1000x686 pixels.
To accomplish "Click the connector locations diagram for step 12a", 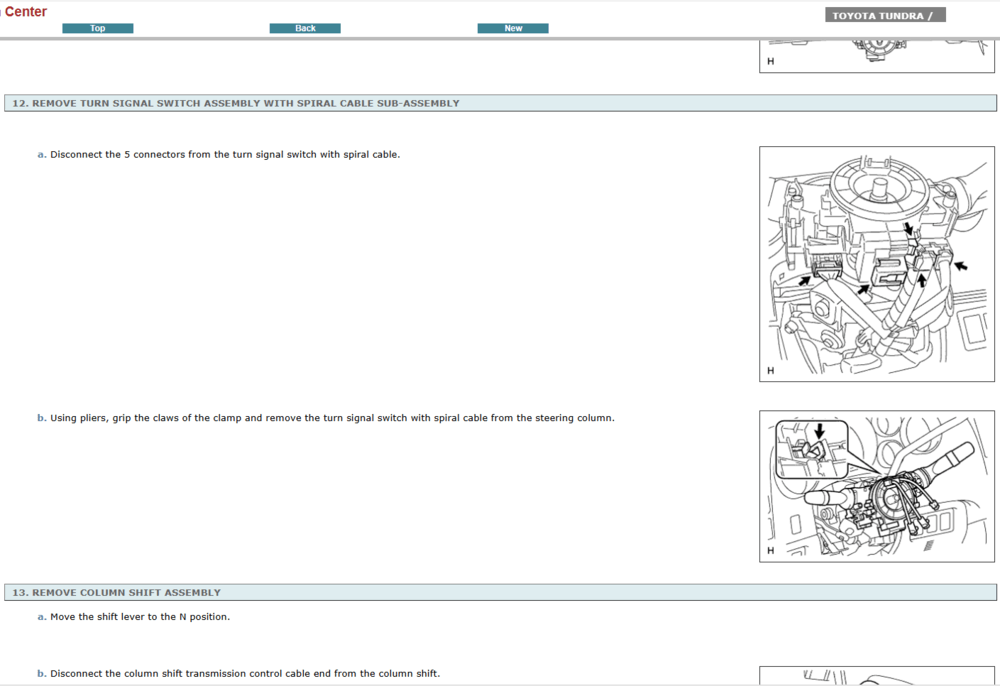I will click(x=877, y=263).
